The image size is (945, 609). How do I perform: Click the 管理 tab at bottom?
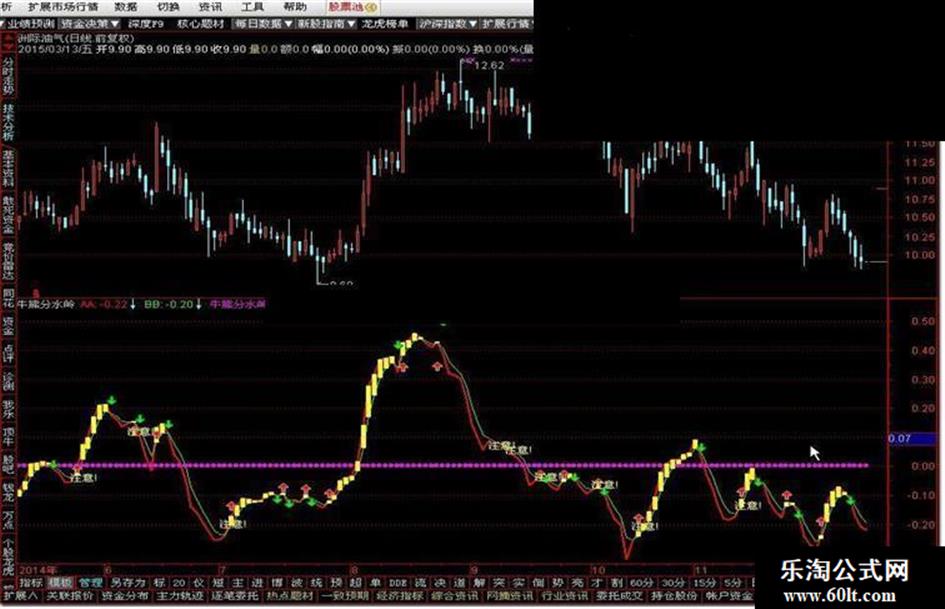pyautogui.click(x=90, y=582)
